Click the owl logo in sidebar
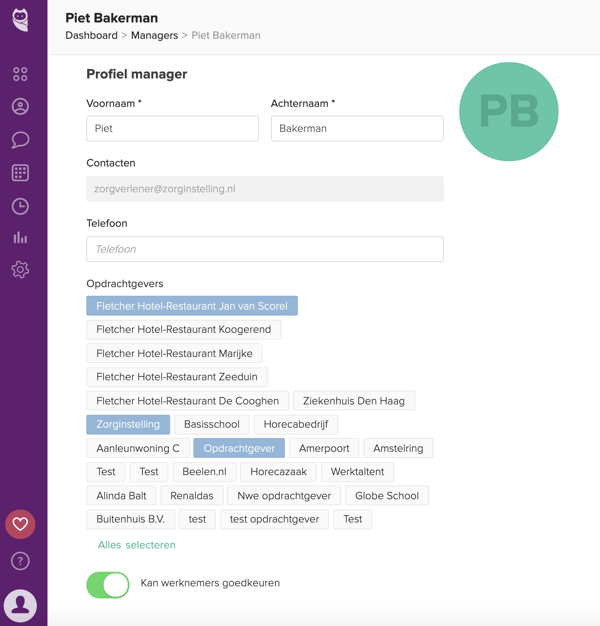 (20, 20)
